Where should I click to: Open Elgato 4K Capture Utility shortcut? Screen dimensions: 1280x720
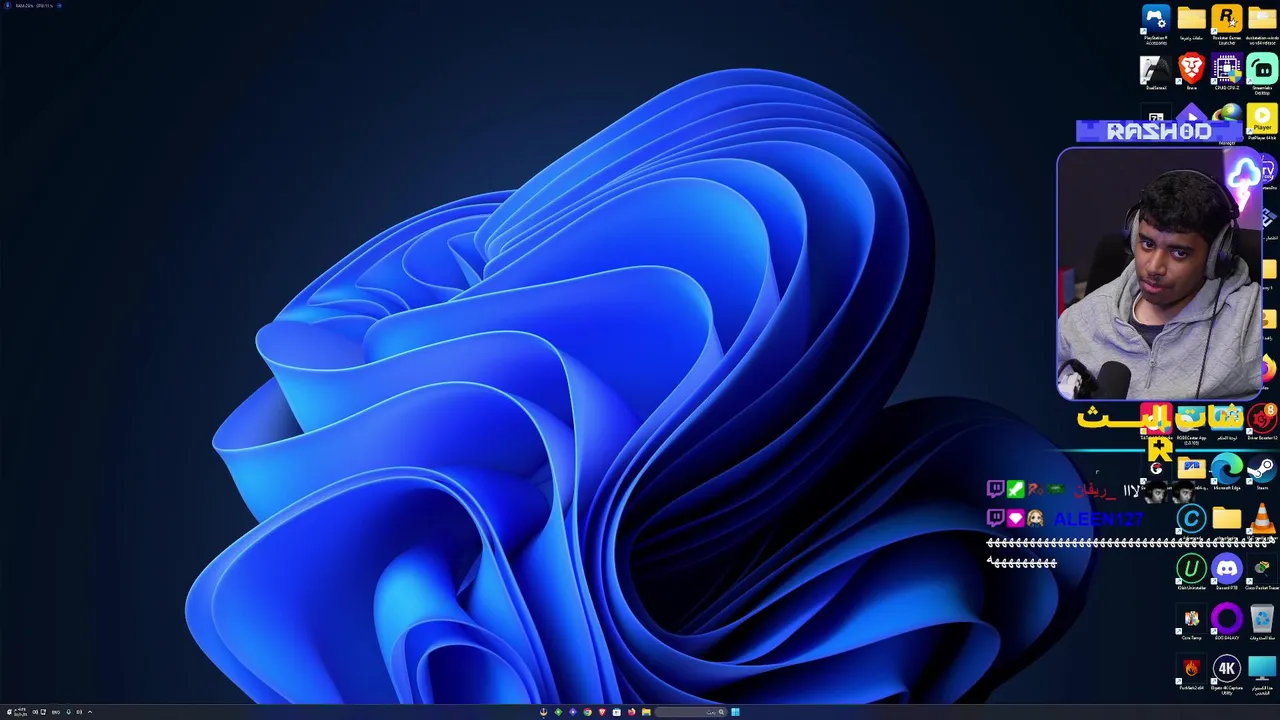coord(1227,668)
